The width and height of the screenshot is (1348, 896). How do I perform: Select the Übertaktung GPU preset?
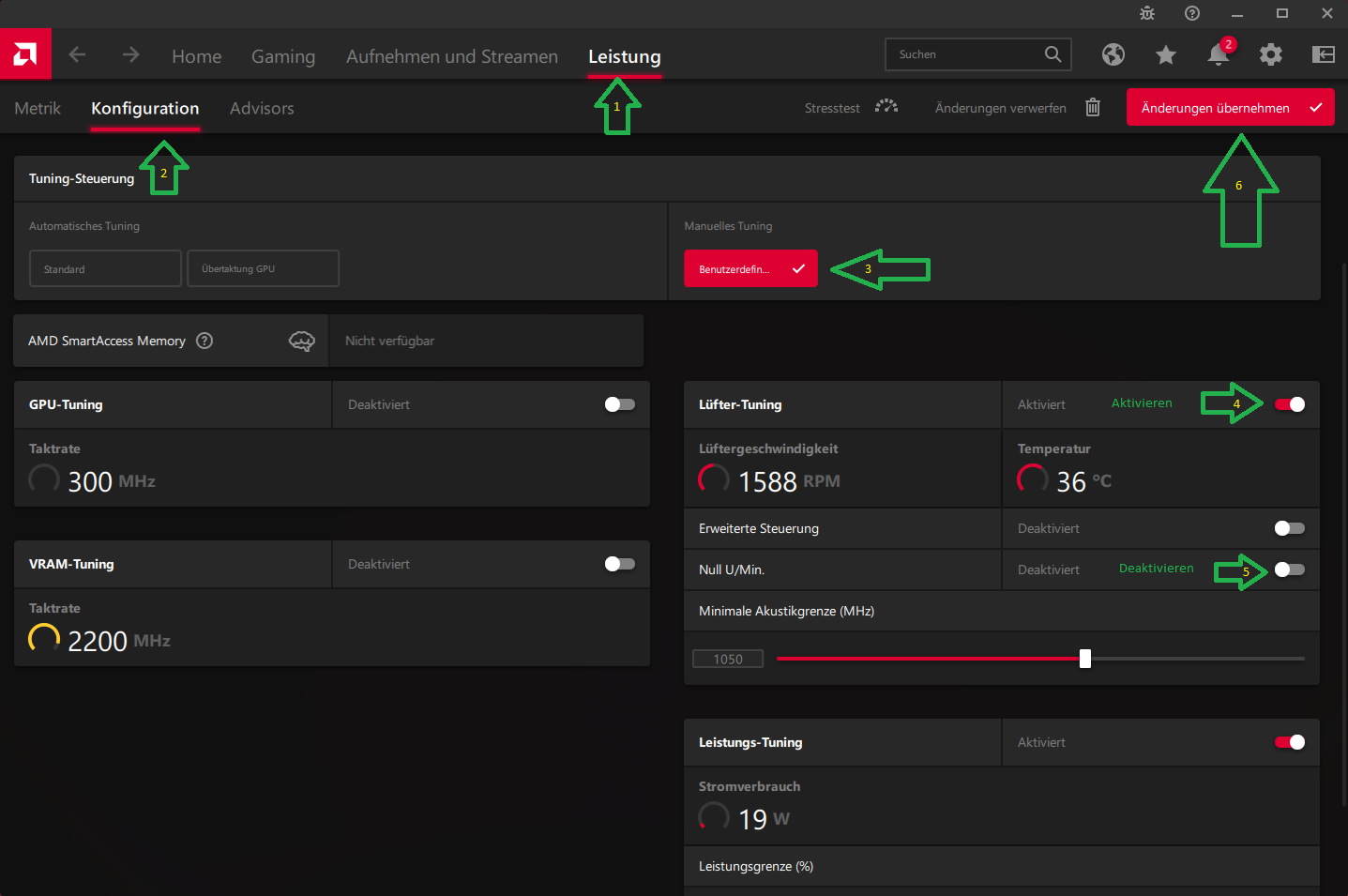(x=264, y=268)
